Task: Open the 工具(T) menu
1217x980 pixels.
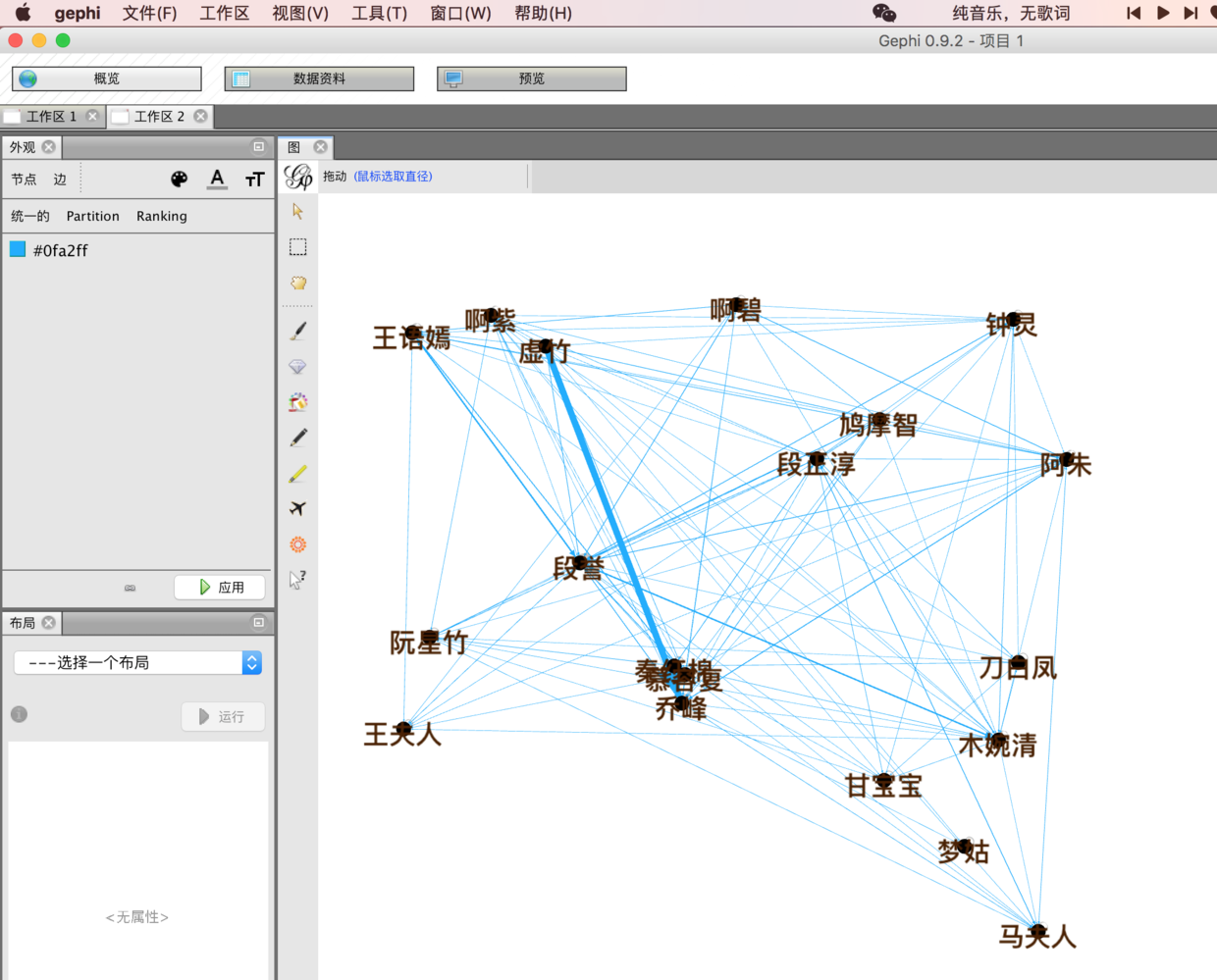Action: [x=379, y=13]
